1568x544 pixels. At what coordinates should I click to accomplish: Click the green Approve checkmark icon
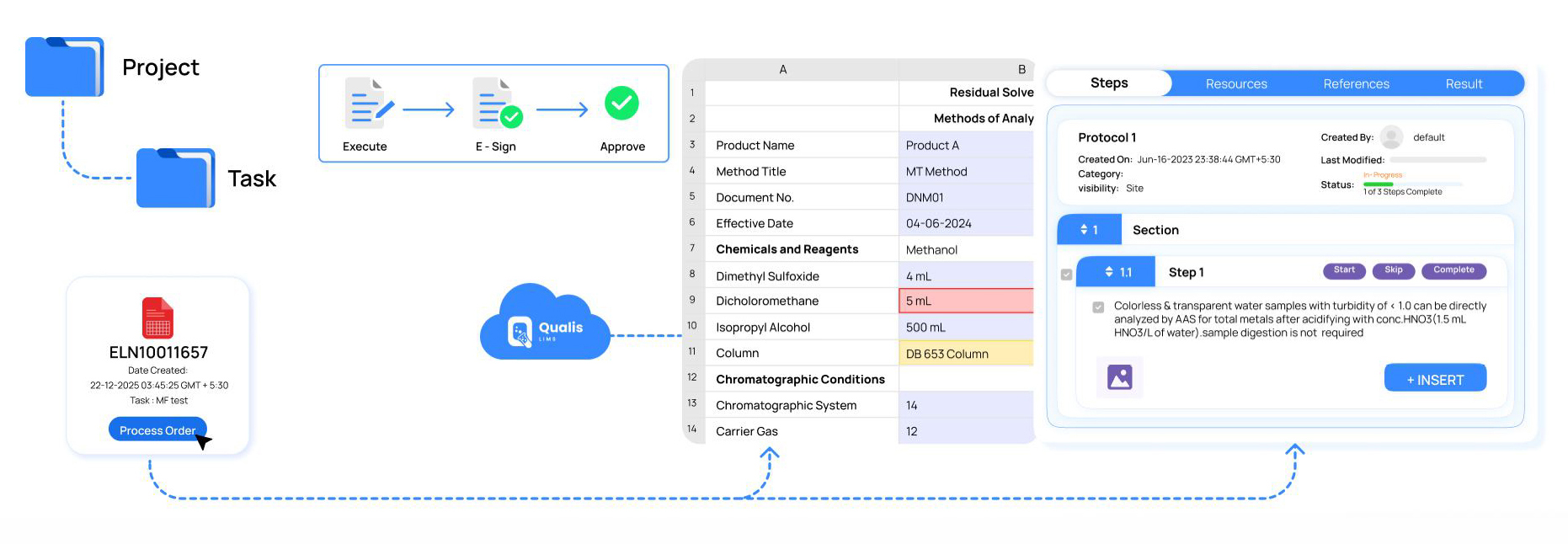(621, 104)
